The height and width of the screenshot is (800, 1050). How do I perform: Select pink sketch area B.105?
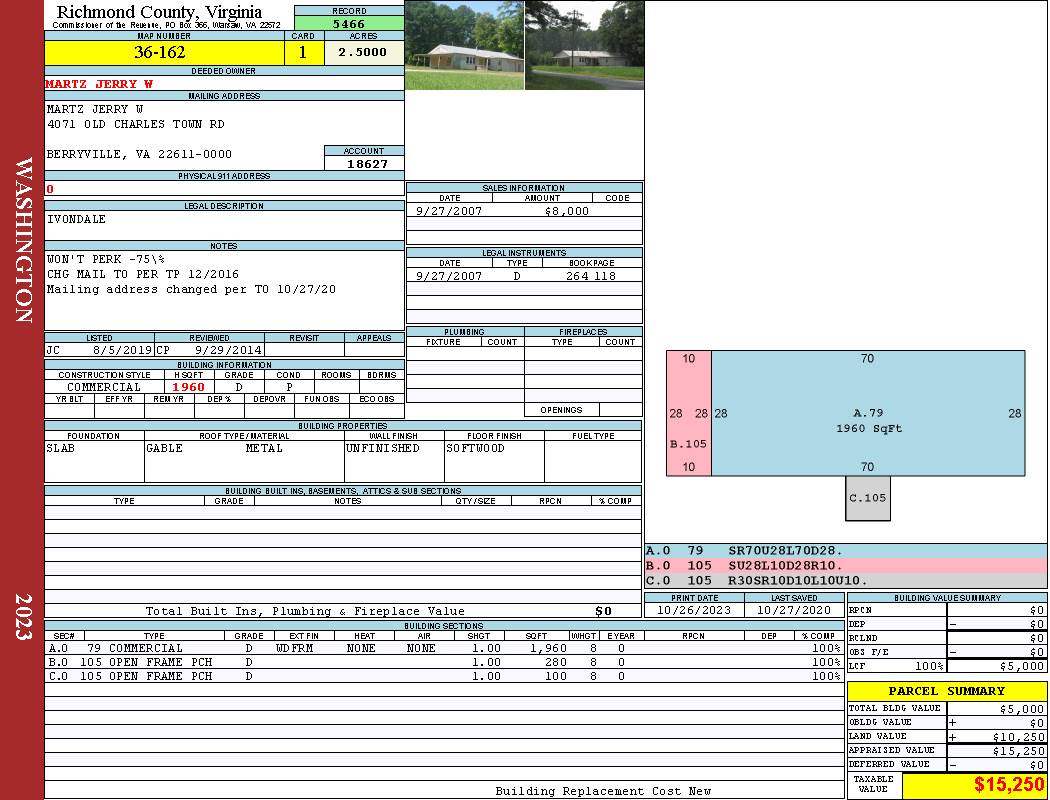pyautogui.click(x=688, y=413)
